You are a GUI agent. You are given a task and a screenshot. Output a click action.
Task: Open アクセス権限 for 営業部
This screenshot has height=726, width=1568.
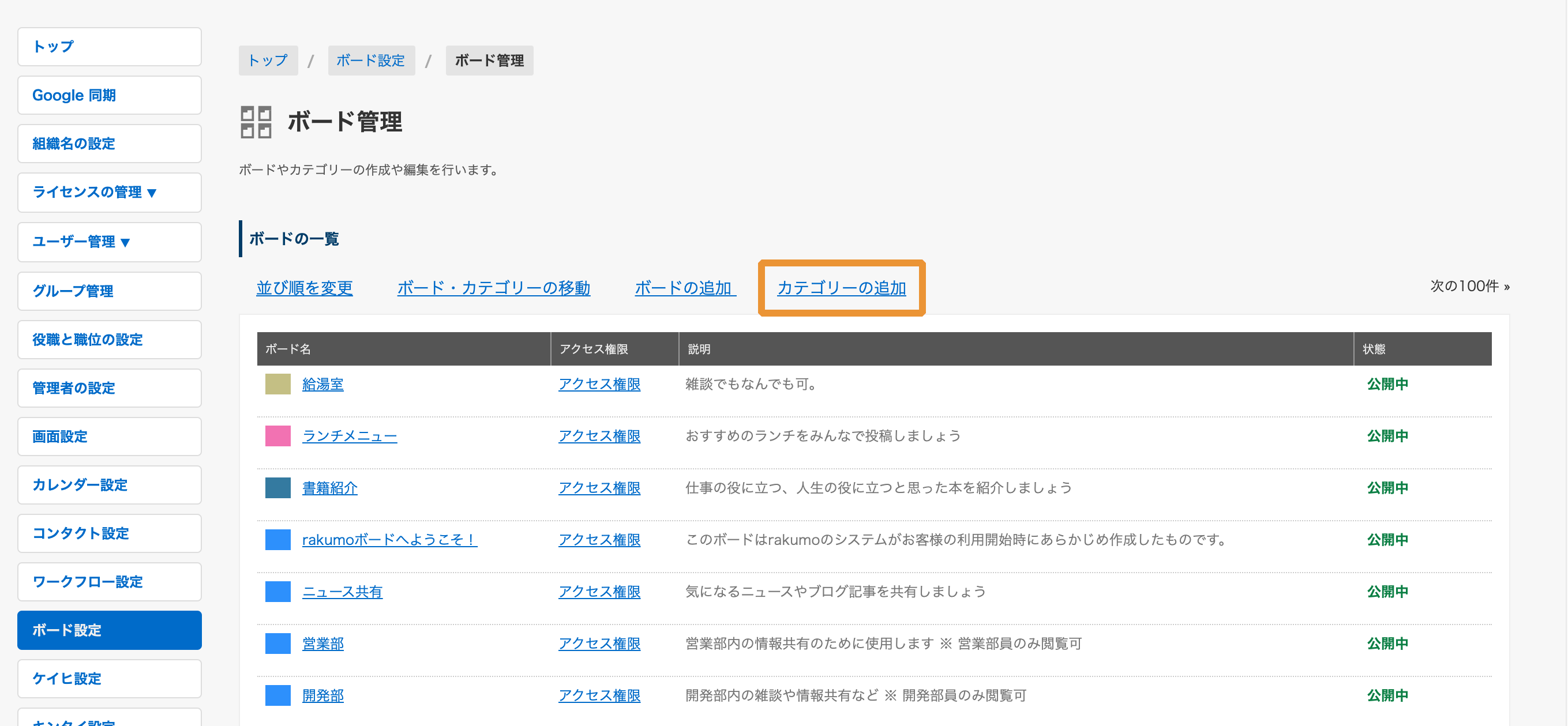coord(599,643)
